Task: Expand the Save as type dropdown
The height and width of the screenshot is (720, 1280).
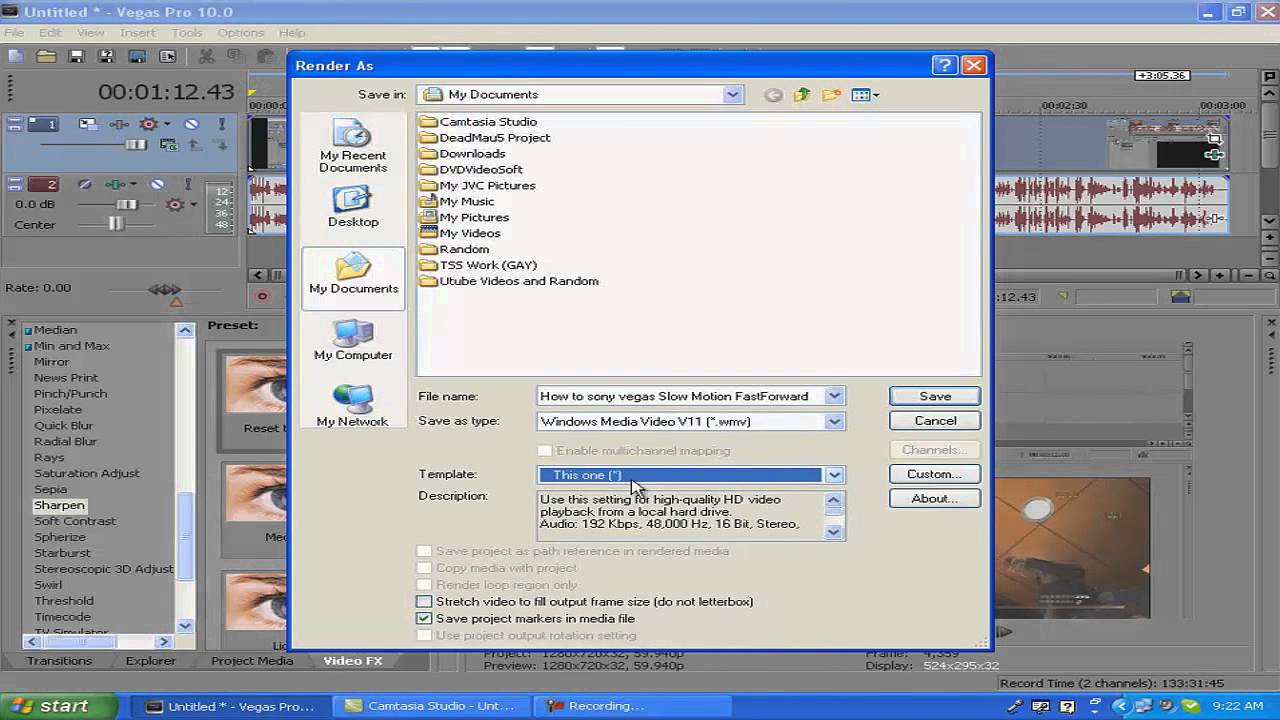Action: point(834,421)
